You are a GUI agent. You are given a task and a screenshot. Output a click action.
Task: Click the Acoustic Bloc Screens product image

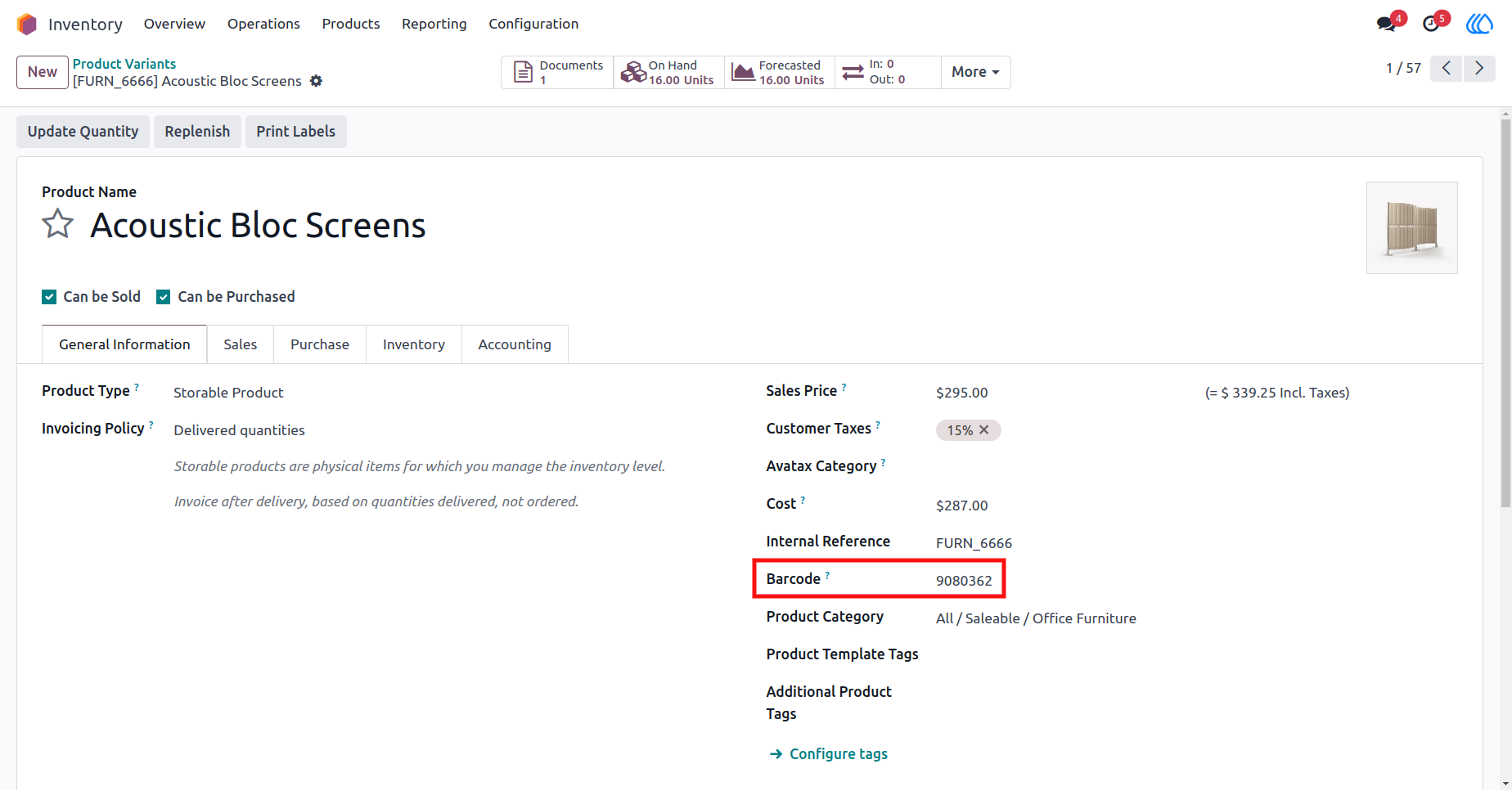coord(1412,227)
